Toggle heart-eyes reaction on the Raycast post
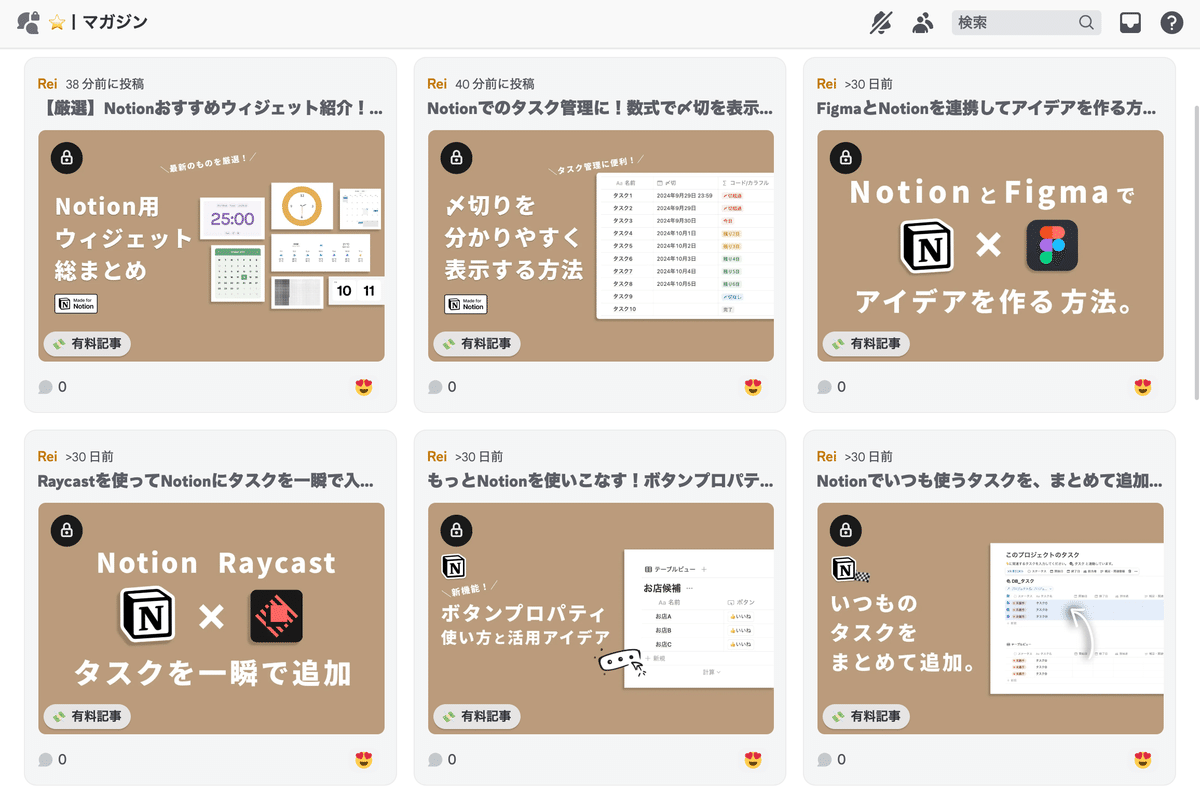The height and width of the screenshot is (800, 1200). click(364, 760)
